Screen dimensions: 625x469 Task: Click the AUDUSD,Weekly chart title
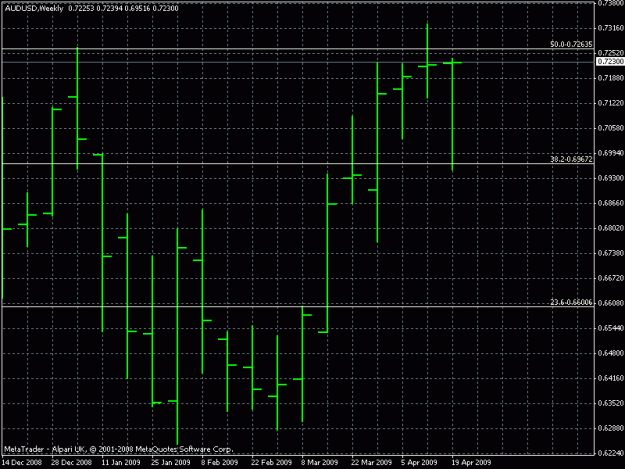point(34,8)
